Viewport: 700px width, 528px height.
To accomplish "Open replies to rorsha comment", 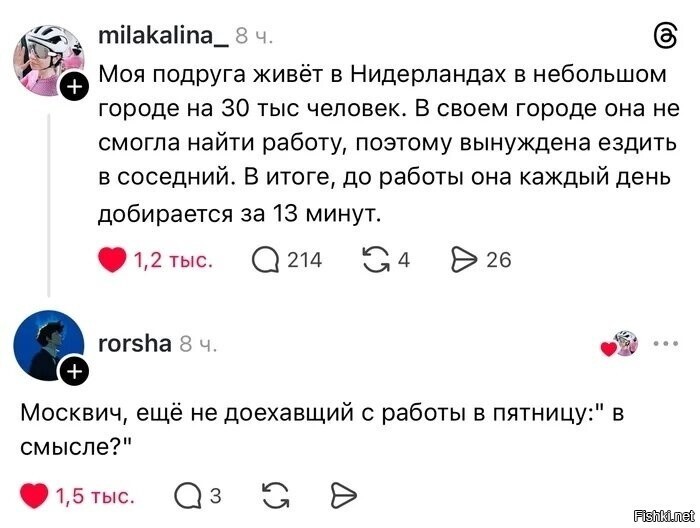I will [188, 495].
